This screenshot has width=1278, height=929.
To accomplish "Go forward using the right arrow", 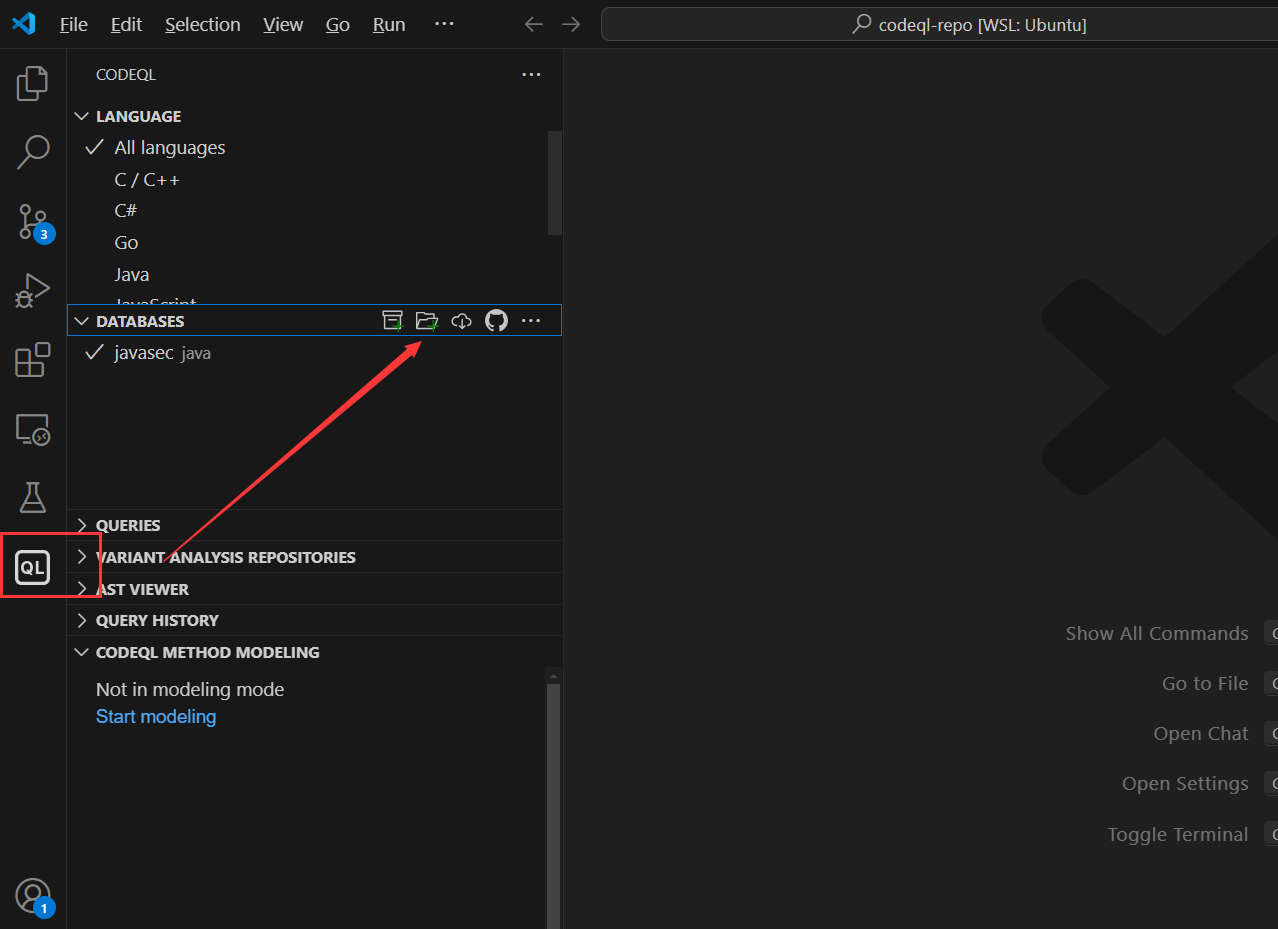I will coord(571,24).
